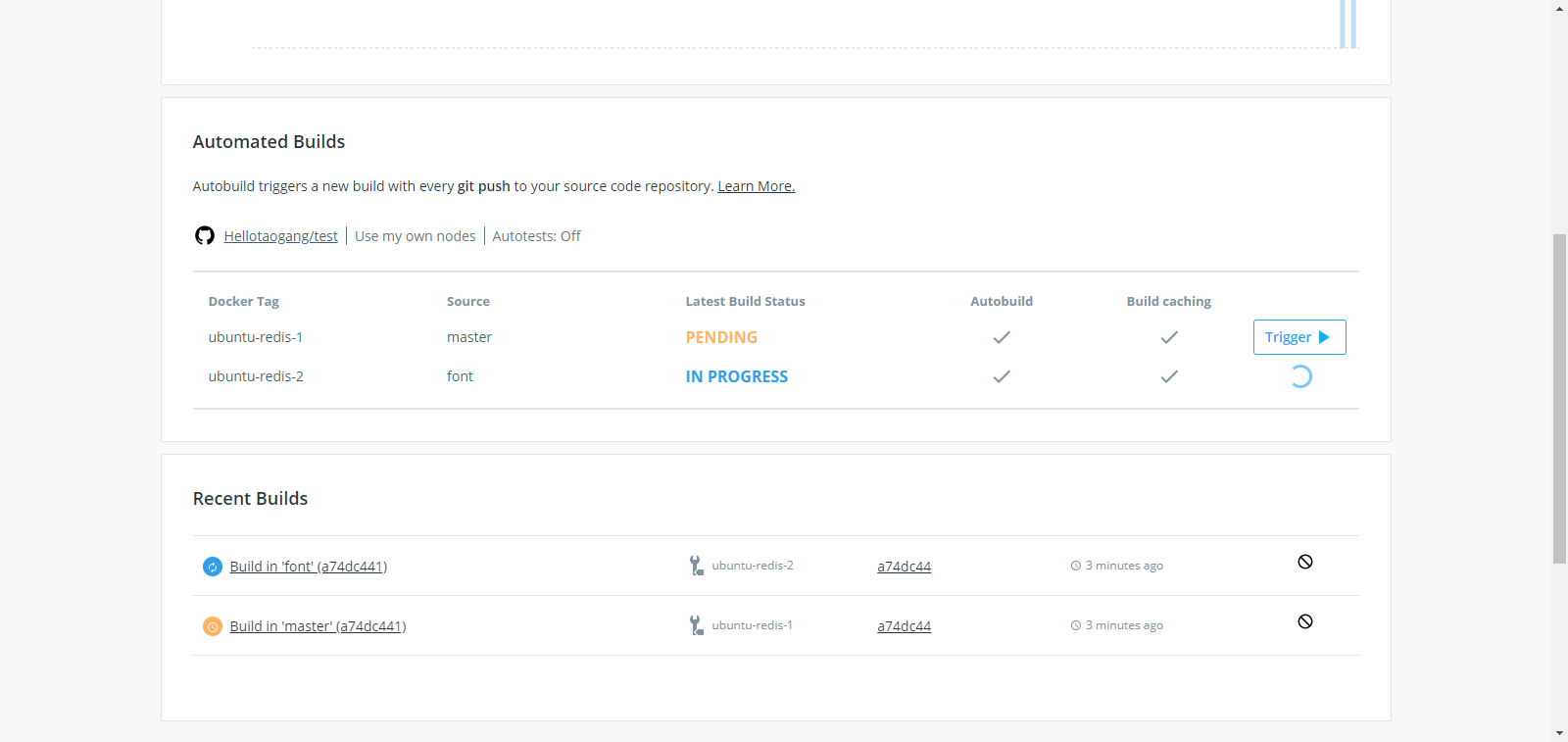Viewport: 1568px width, 742px height.
Task: Click the Autobuild checkmark for ubuntu-redis-2
Action: pyautogui.click(x=1002, y=376)
